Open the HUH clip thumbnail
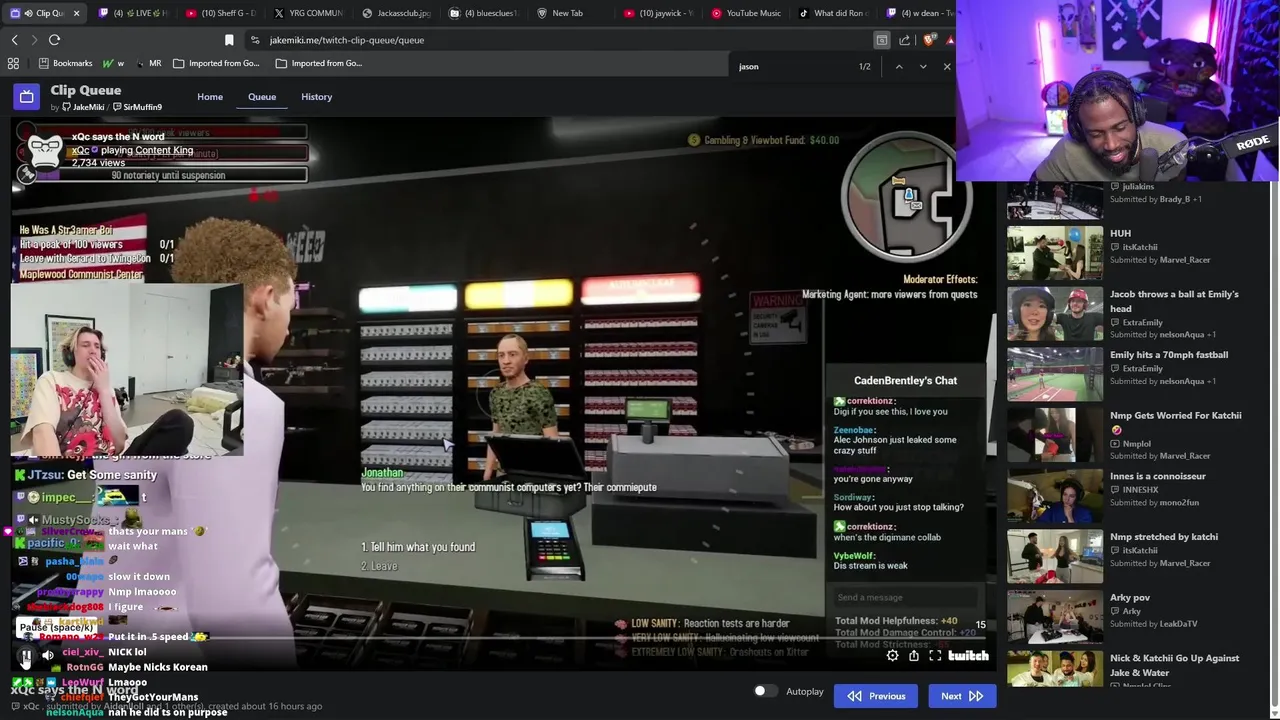The image size is (1280, 720). point(1055,253)
